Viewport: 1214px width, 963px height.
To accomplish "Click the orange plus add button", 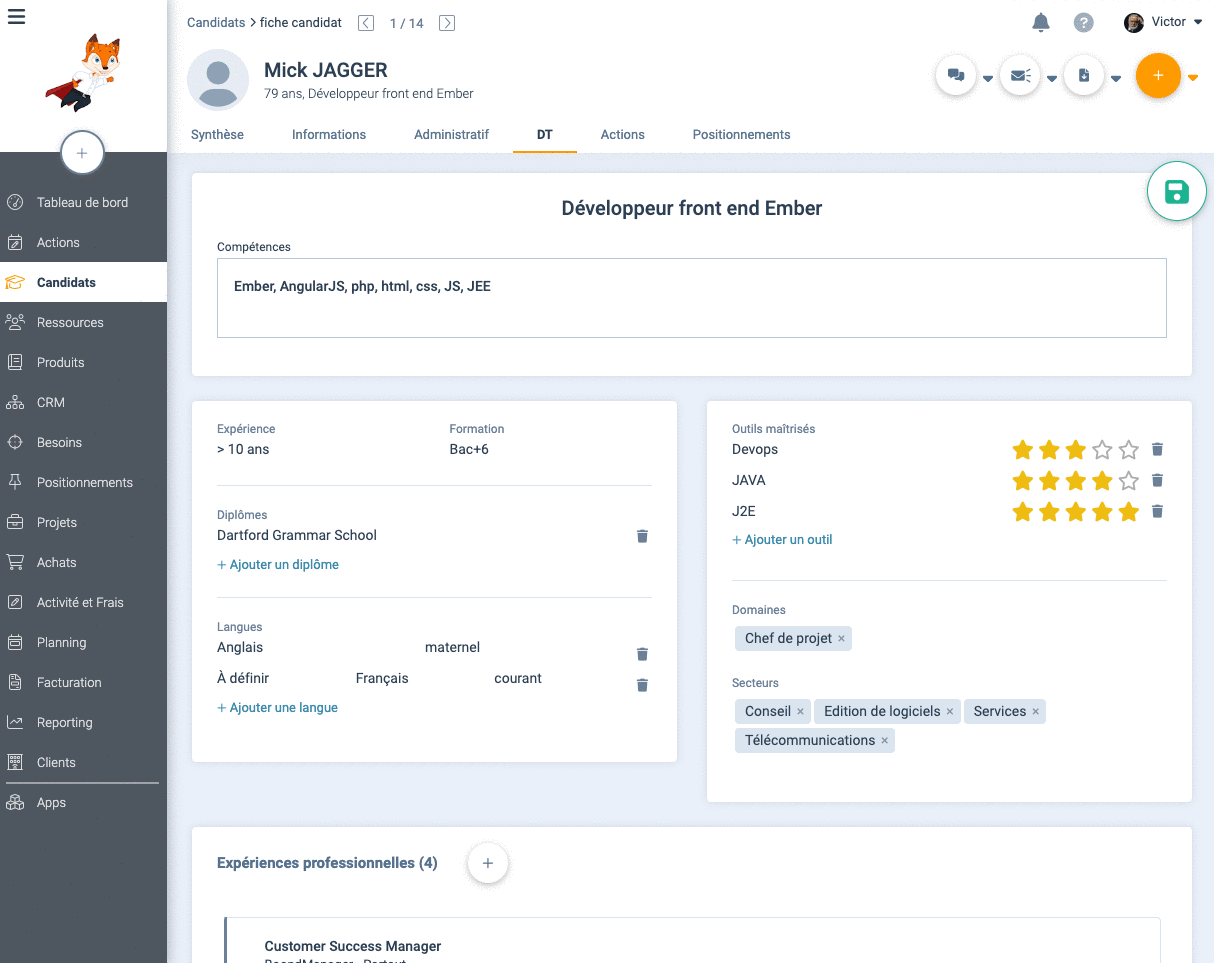I will click(x=1158, y=75).
